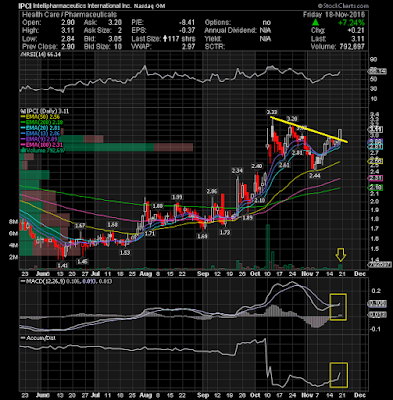This screenshot has height=400, width=393.
Task: Click the purple EMA(9) legend entry
Action: tap(39, 139)
